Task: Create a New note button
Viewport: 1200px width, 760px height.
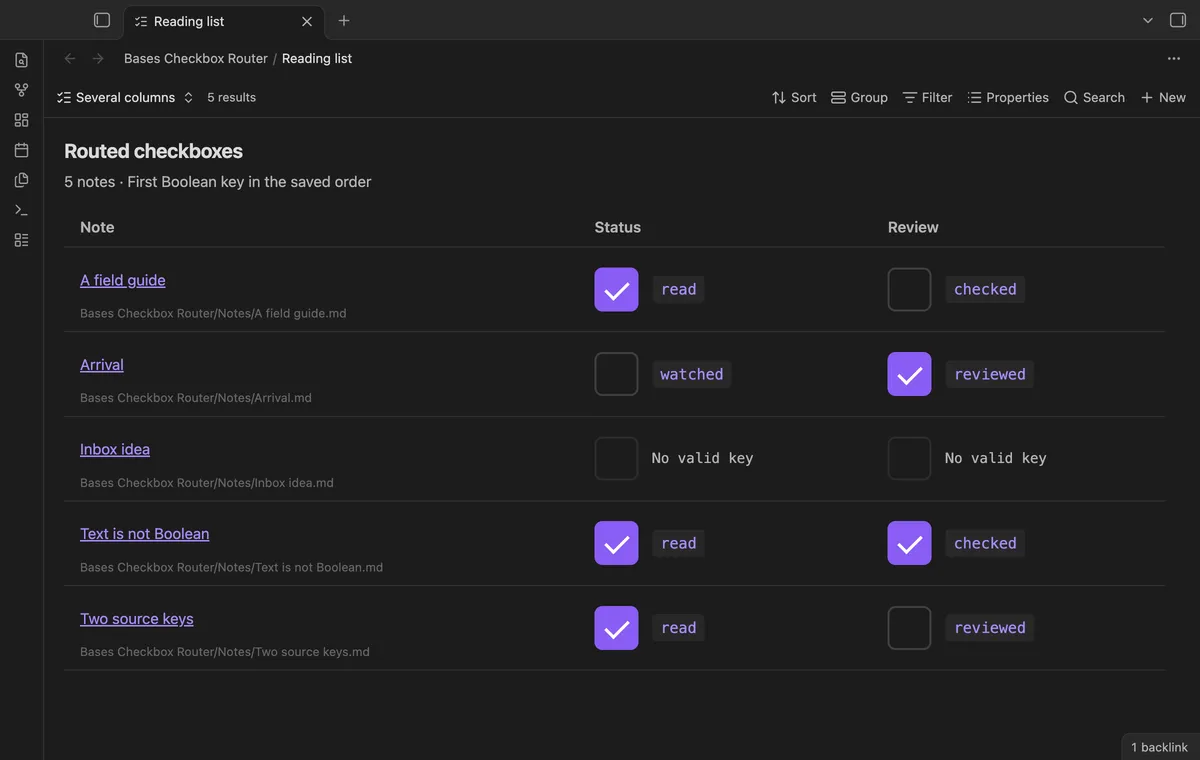Action: (1163, 97)
